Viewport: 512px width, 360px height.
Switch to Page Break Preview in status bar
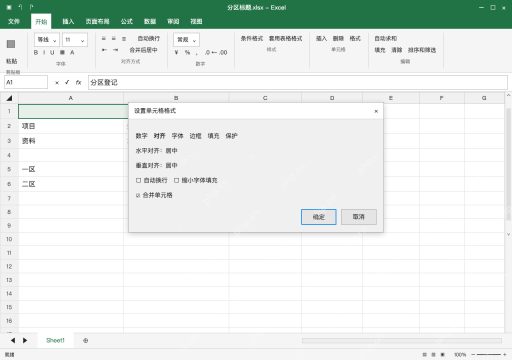443,355
